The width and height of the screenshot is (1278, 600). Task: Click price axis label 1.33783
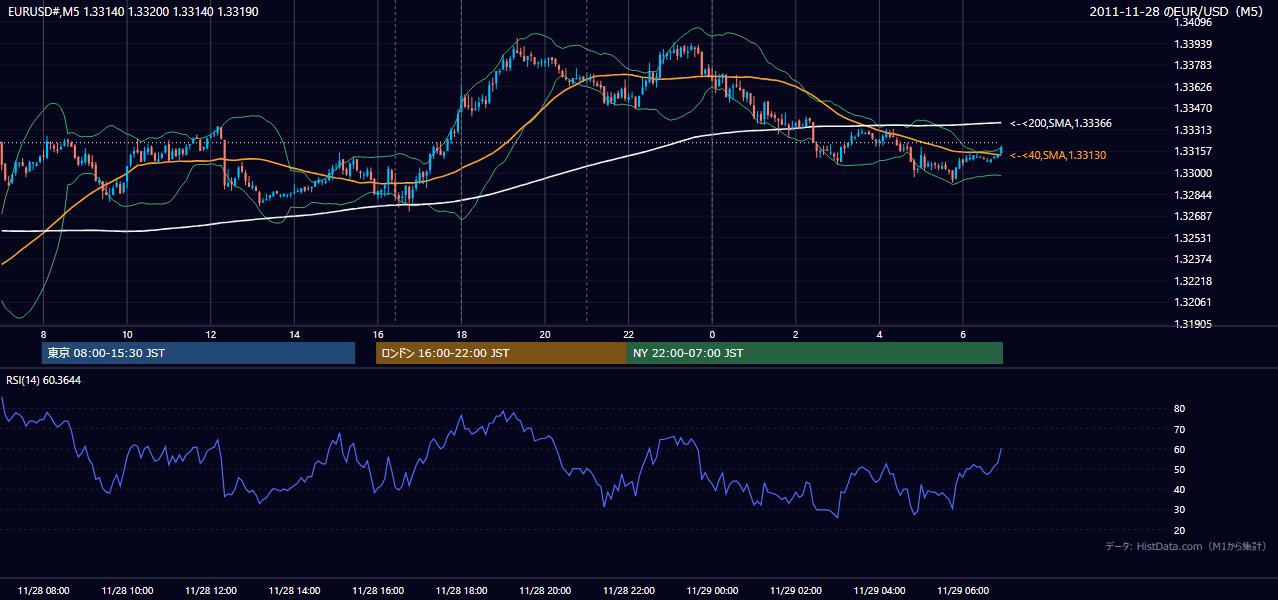click(x=1193, y=65)
